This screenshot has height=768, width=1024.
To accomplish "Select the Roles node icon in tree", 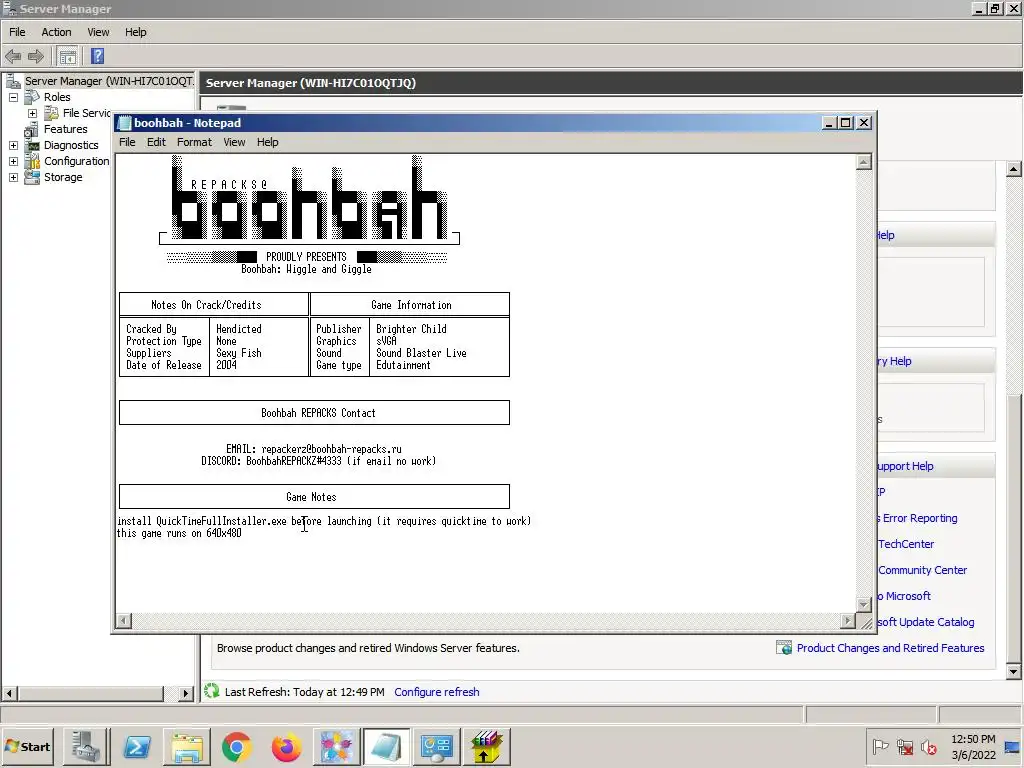I will coord(32,97).
